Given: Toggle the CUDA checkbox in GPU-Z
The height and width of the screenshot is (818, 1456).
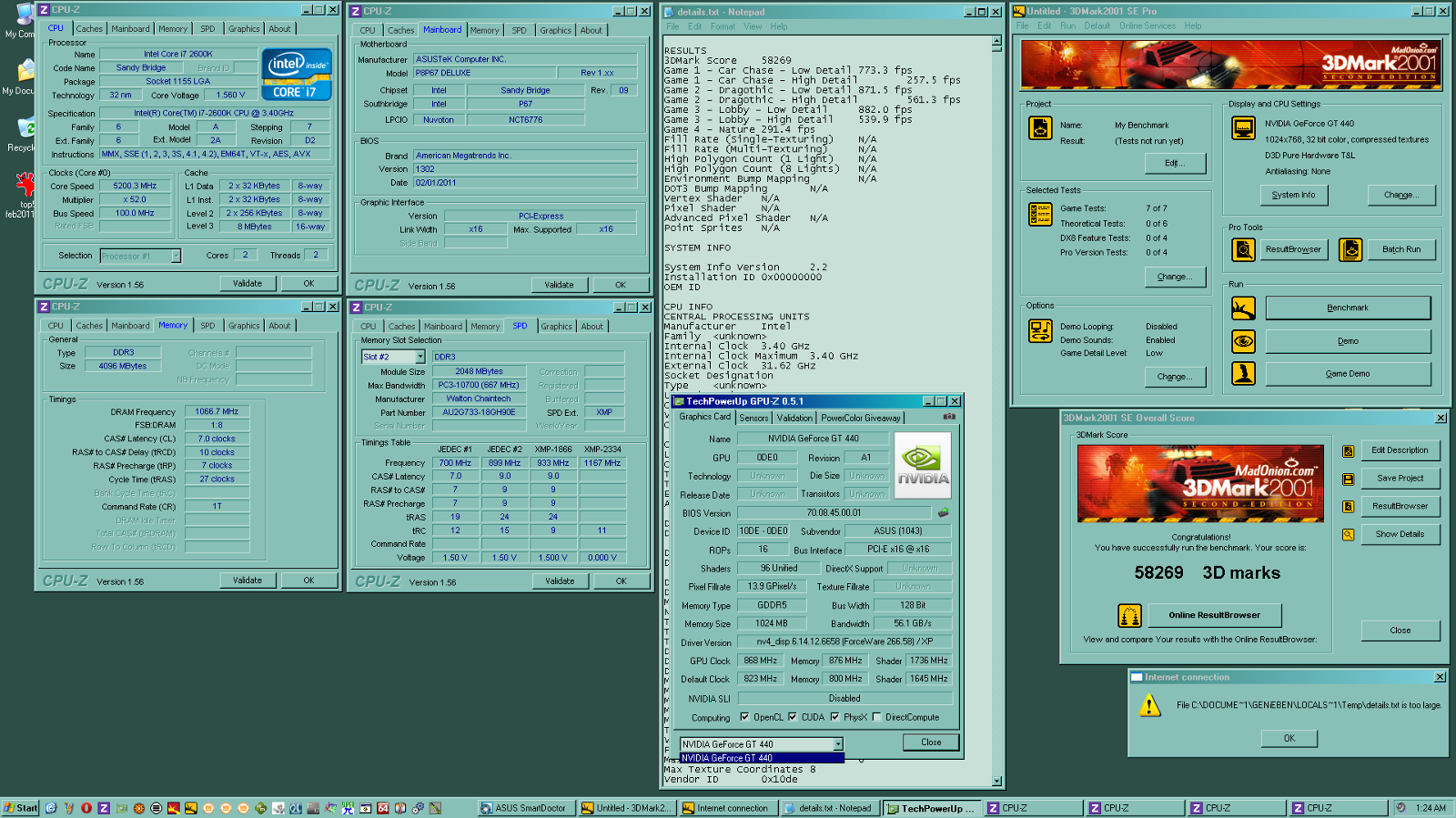Looking at the screenshot, I should click(792, 717).
